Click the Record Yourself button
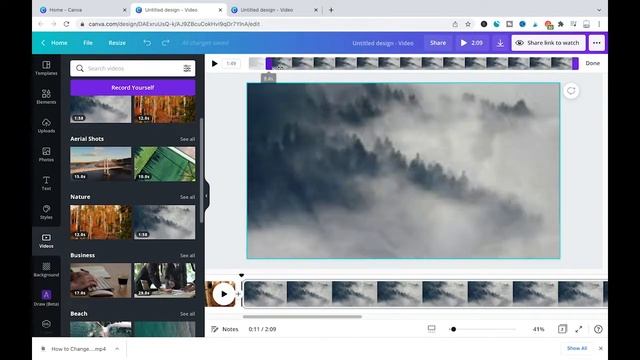The width and height of the screenshot is (640, 360). [133, 88]
